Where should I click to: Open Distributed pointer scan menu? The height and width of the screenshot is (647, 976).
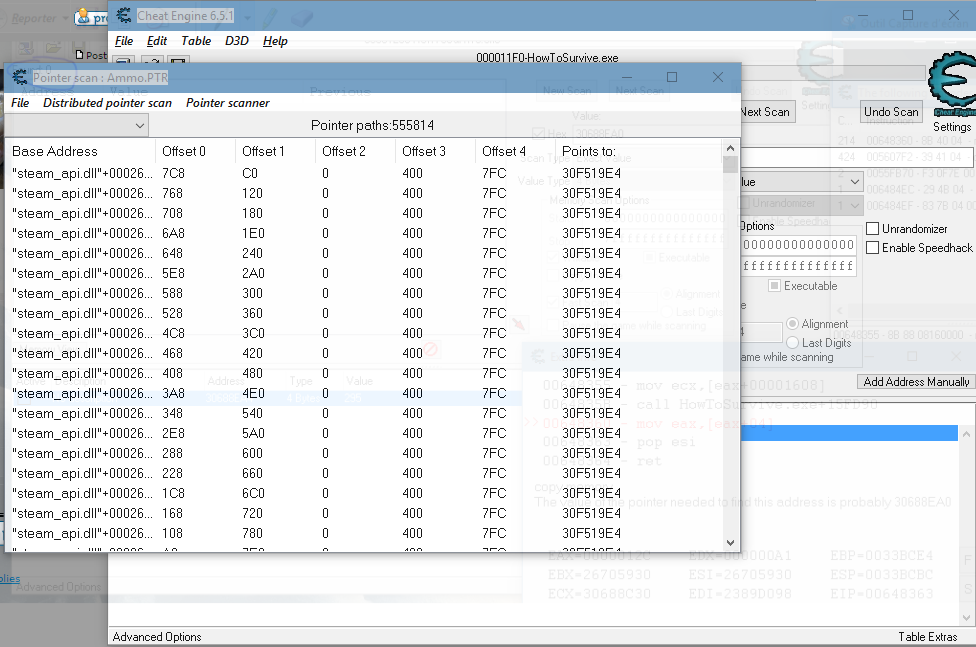pos(107,103)
